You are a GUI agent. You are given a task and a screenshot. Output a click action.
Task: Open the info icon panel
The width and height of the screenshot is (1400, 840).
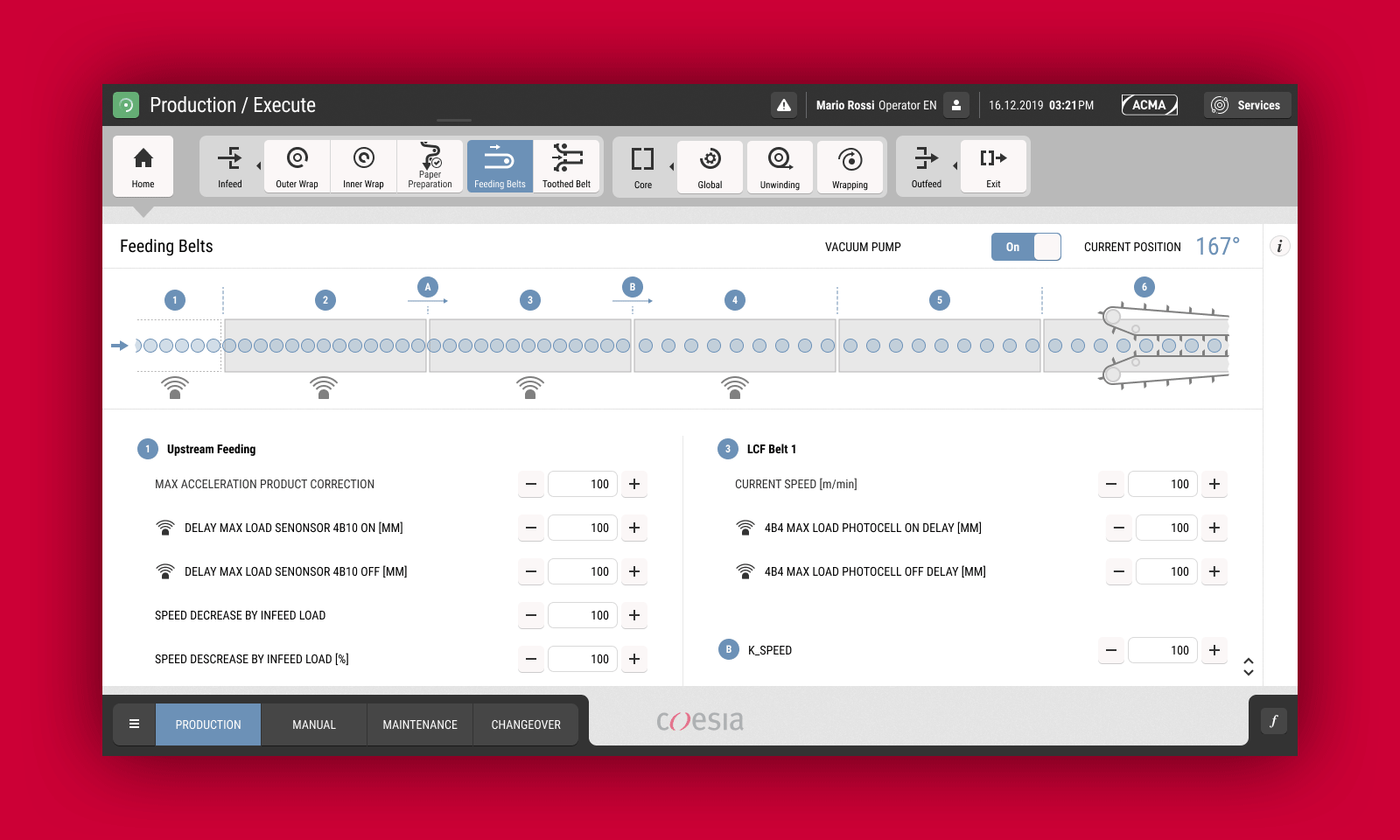tap(1279, 247)
